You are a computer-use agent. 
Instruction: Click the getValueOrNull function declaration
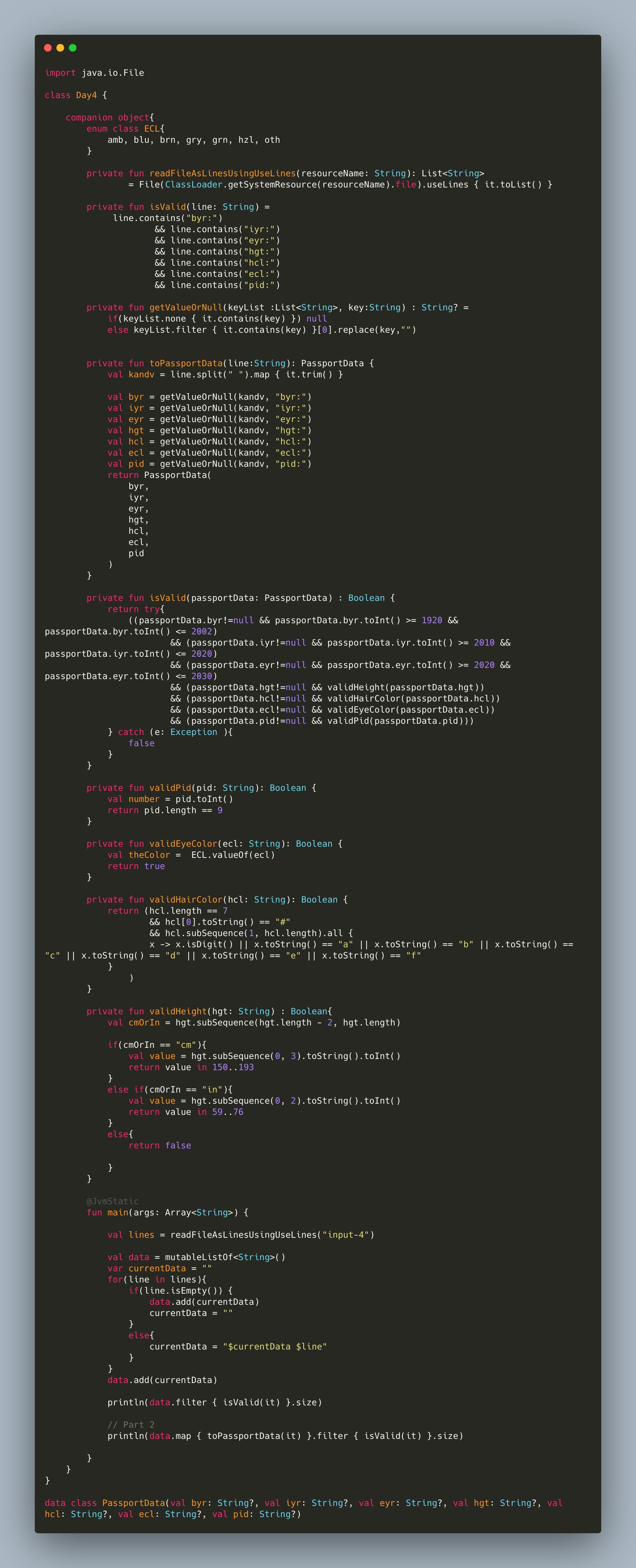tap(278, 307)
